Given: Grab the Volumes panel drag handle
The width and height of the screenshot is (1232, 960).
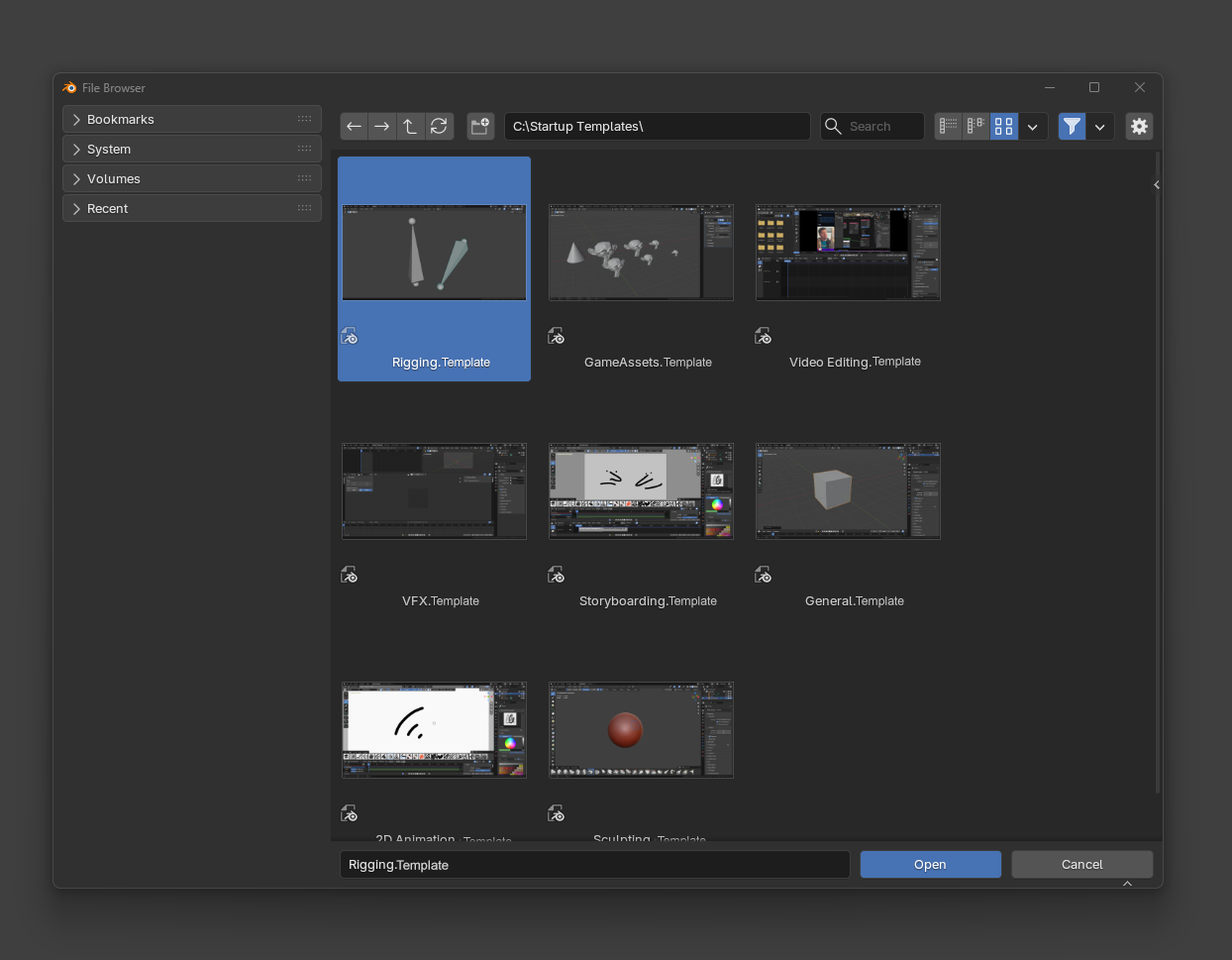Looking at the screenshot, I should point(304,178).
